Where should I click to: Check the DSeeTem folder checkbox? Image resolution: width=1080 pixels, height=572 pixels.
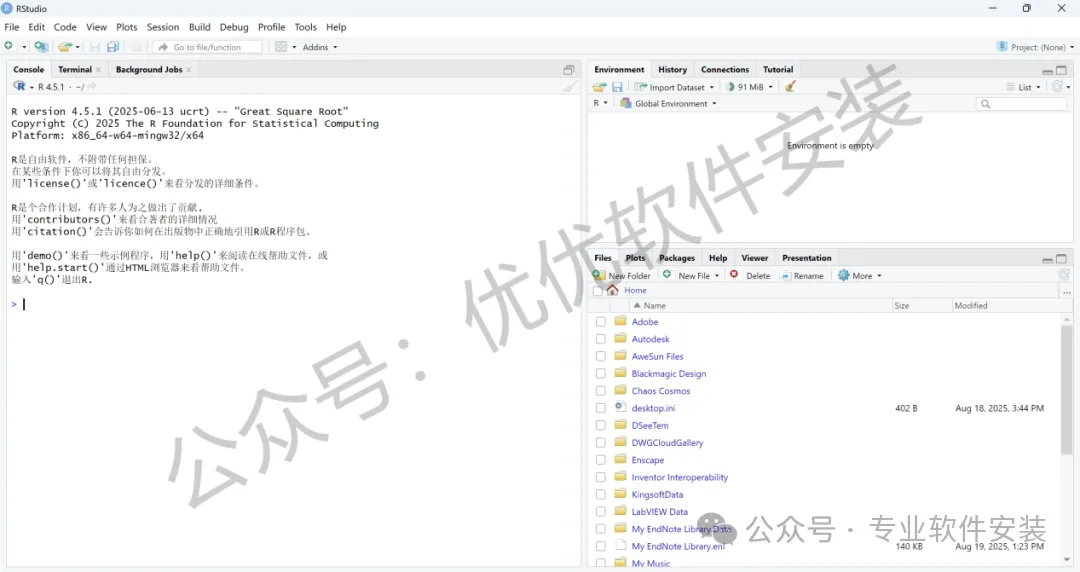coord(601,425)
